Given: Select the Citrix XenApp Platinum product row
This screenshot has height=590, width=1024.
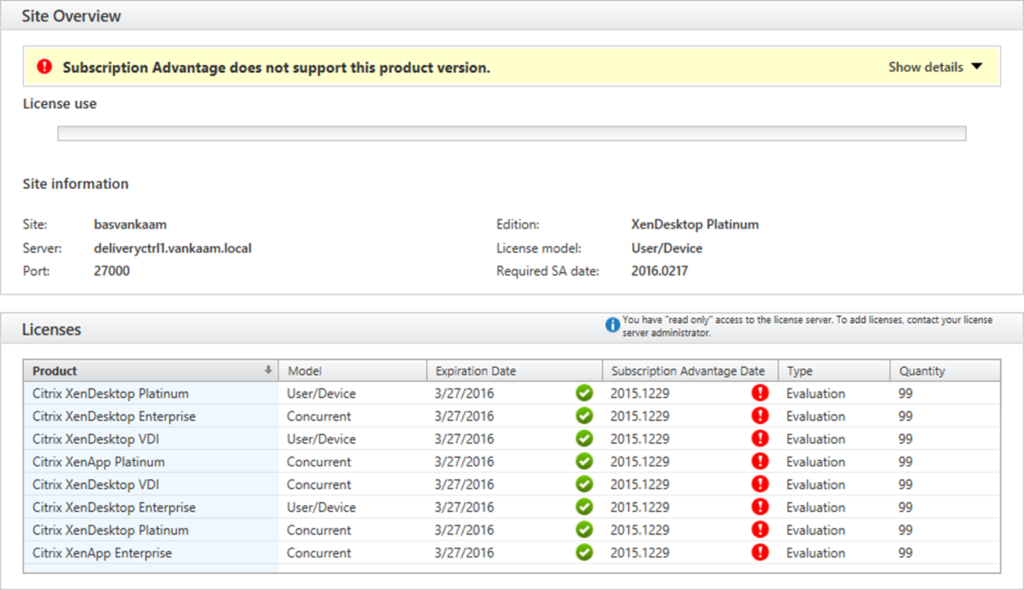Looking at the screenshot, I should pos(511,462).
